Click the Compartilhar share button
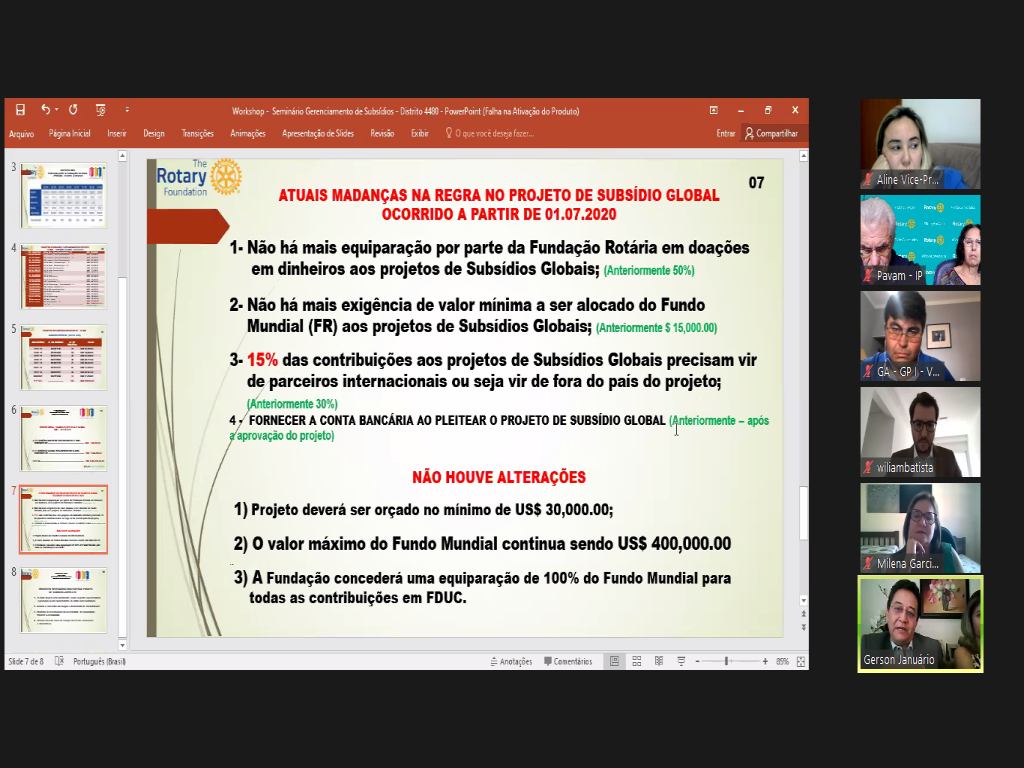This screenshot has width=1024, height=768. point(771,133)
